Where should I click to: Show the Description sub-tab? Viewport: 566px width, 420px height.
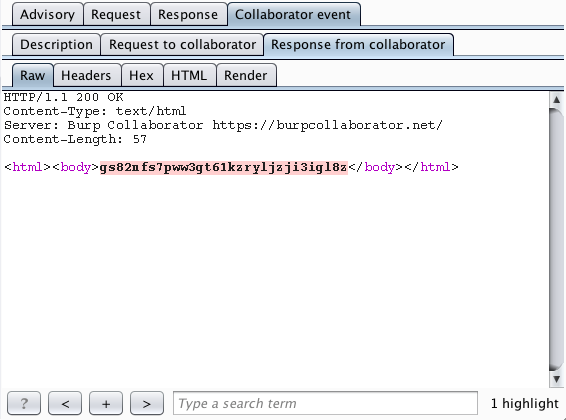point(56,44)
